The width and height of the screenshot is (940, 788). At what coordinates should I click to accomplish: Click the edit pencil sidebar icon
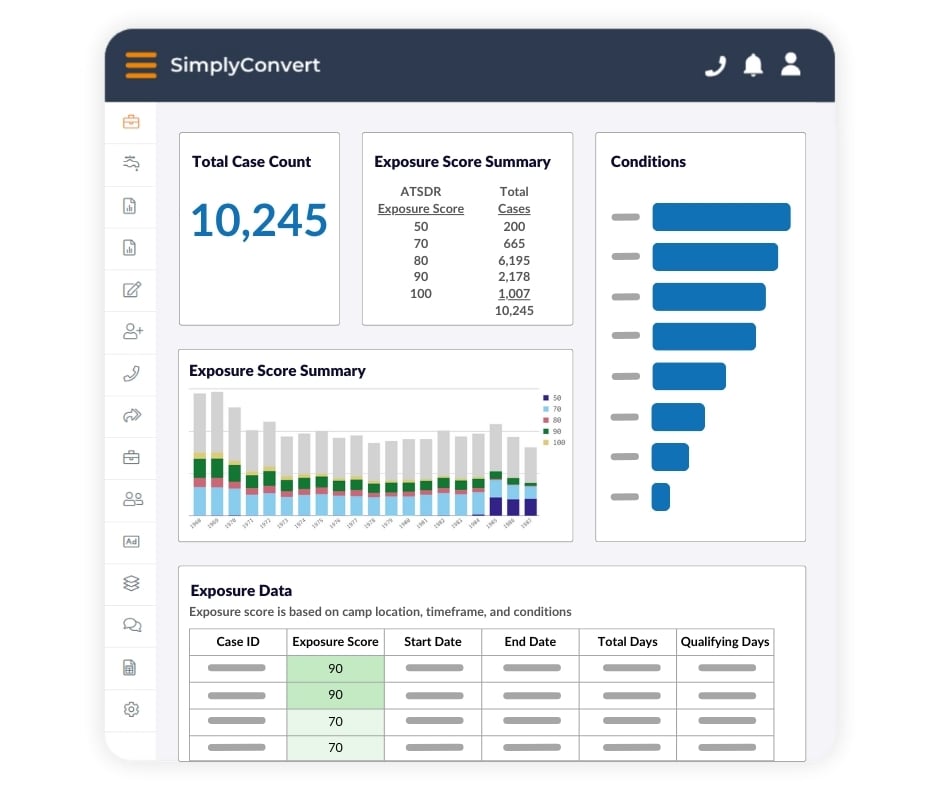tap(132, 290)
